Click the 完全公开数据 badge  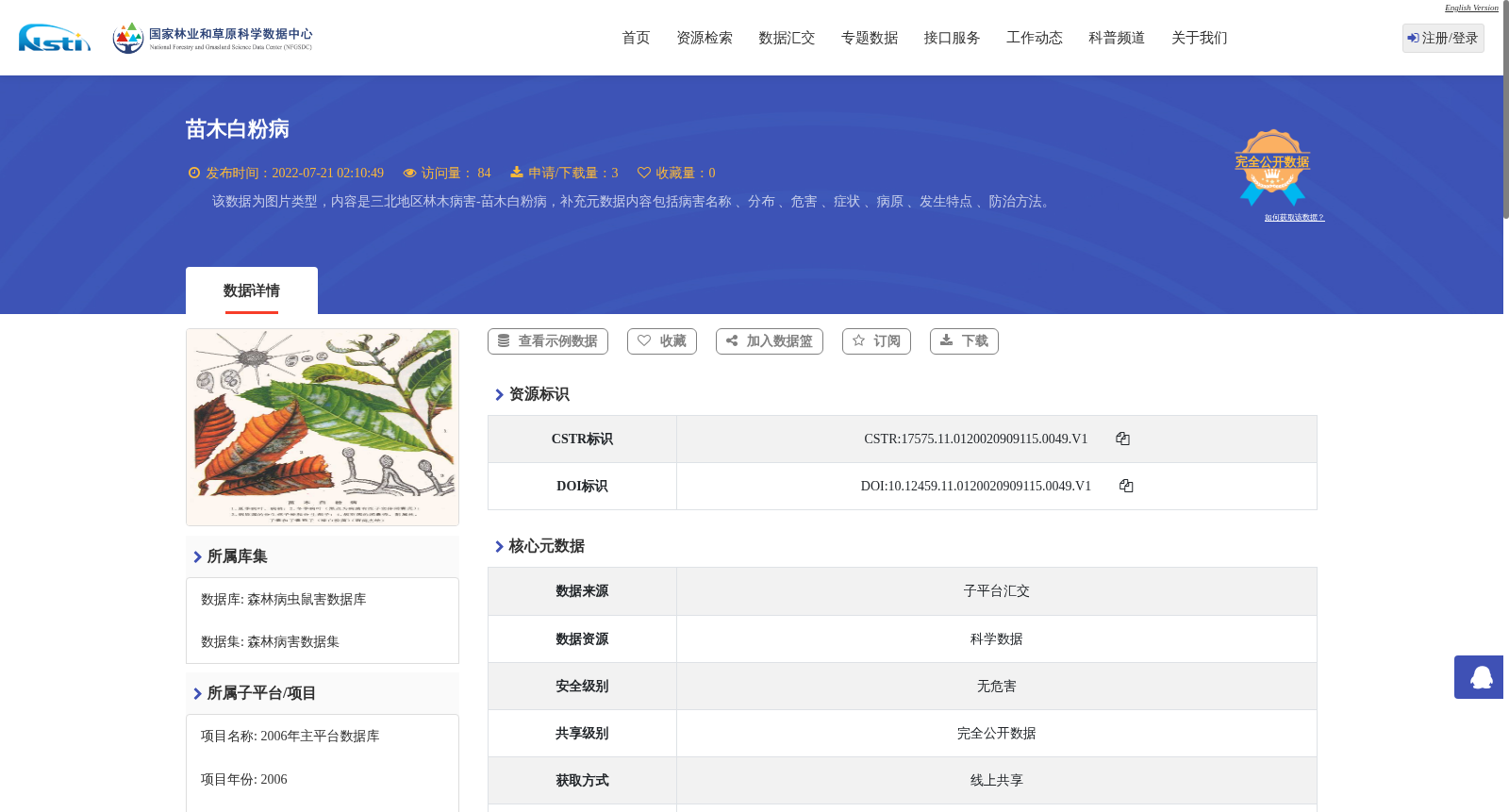1272,167
